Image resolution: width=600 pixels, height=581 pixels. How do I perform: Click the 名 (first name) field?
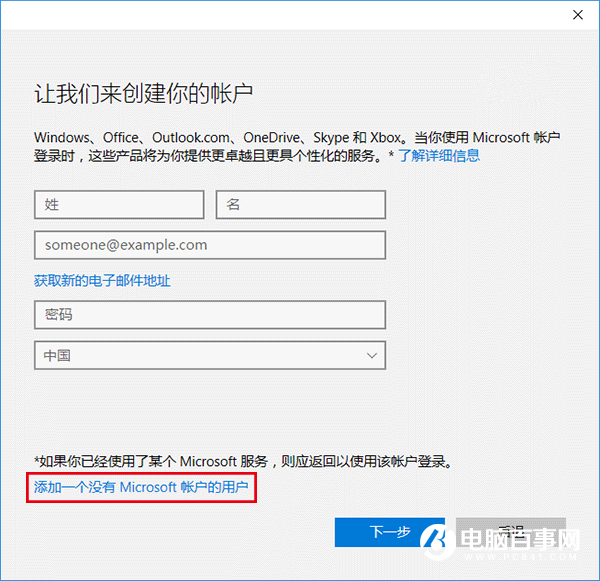[x=301, y=205]
